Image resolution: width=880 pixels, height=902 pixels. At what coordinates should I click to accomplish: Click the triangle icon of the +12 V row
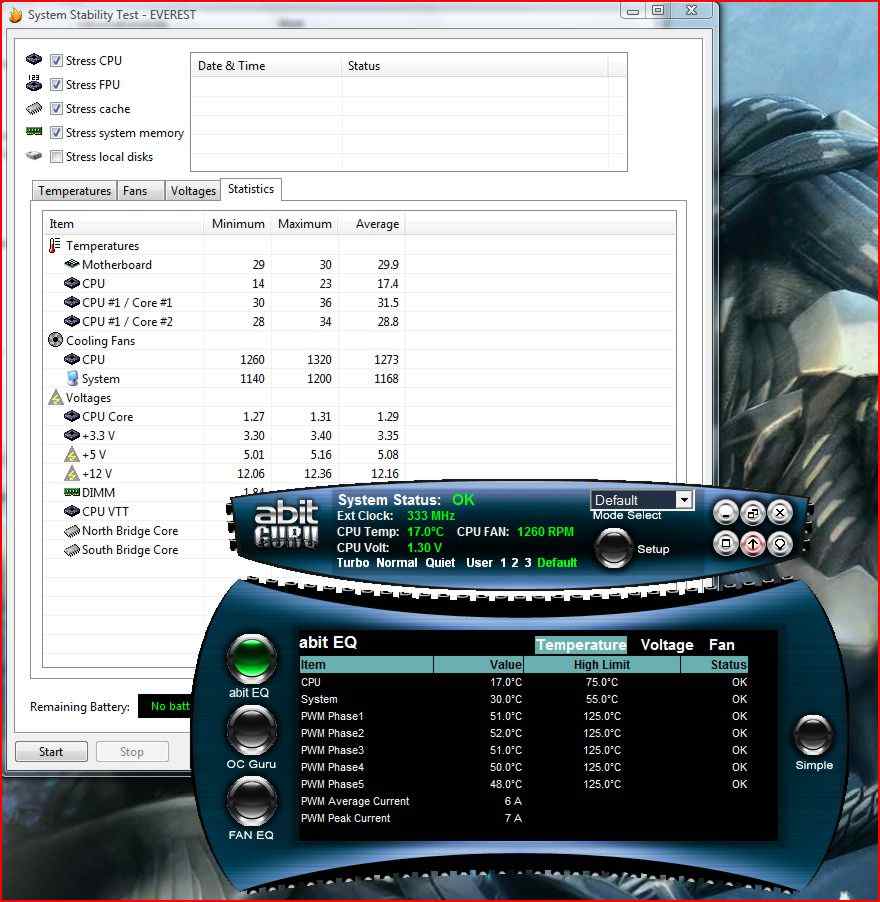[x=72, y=473]
